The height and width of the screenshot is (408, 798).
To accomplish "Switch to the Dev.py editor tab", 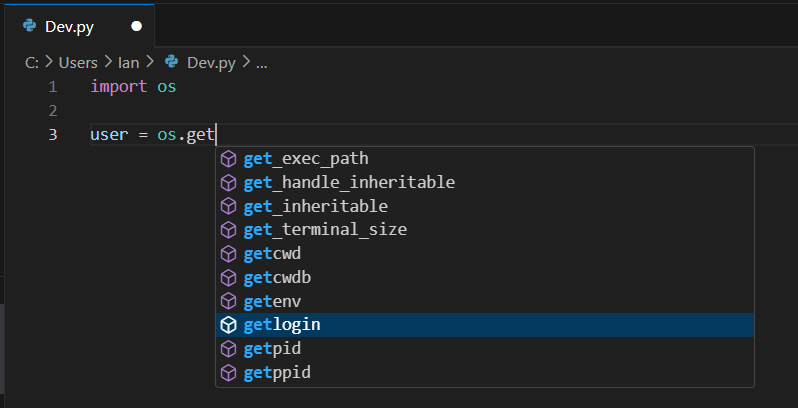I will pos(69,26).
